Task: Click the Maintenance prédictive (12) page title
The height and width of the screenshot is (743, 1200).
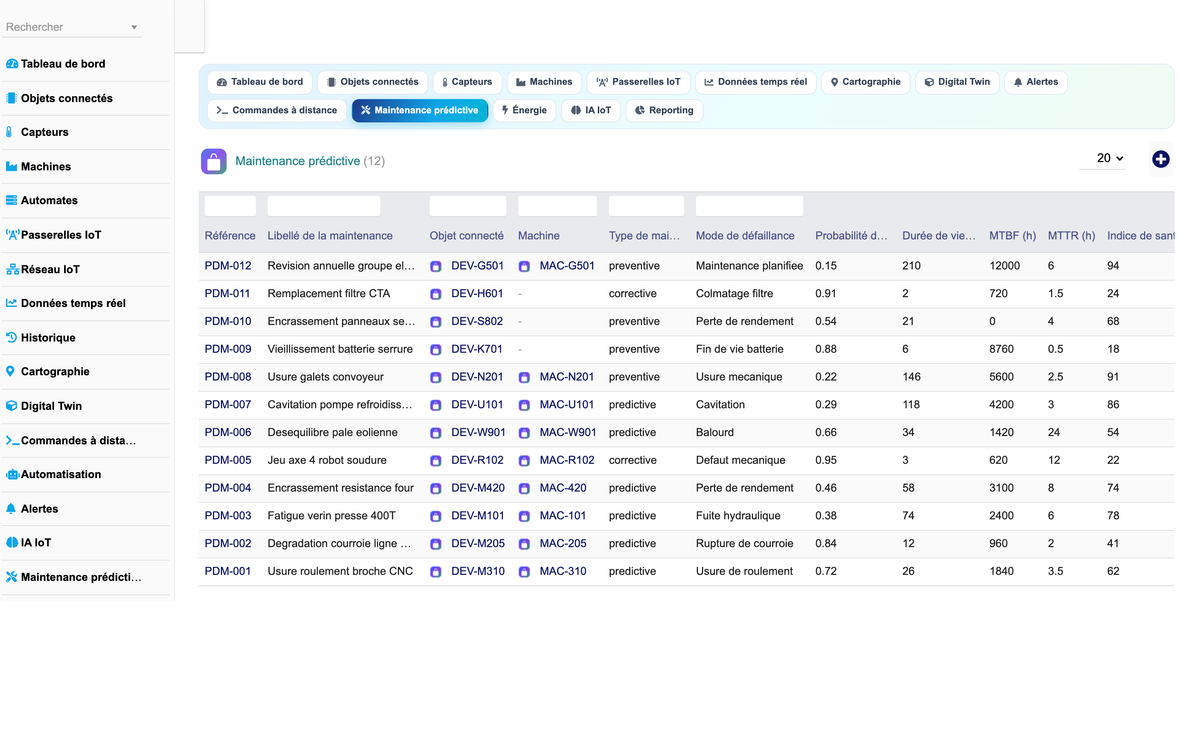Action: click(x=310, y=161)
